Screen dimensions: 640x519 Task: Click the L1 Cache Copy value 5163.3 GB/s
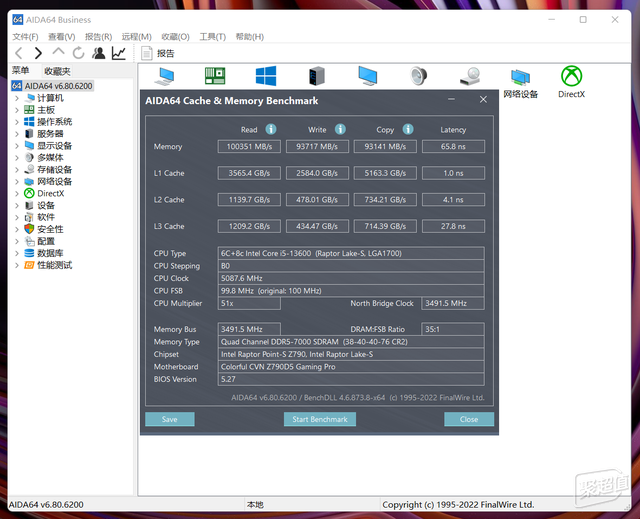coord(385,173)
